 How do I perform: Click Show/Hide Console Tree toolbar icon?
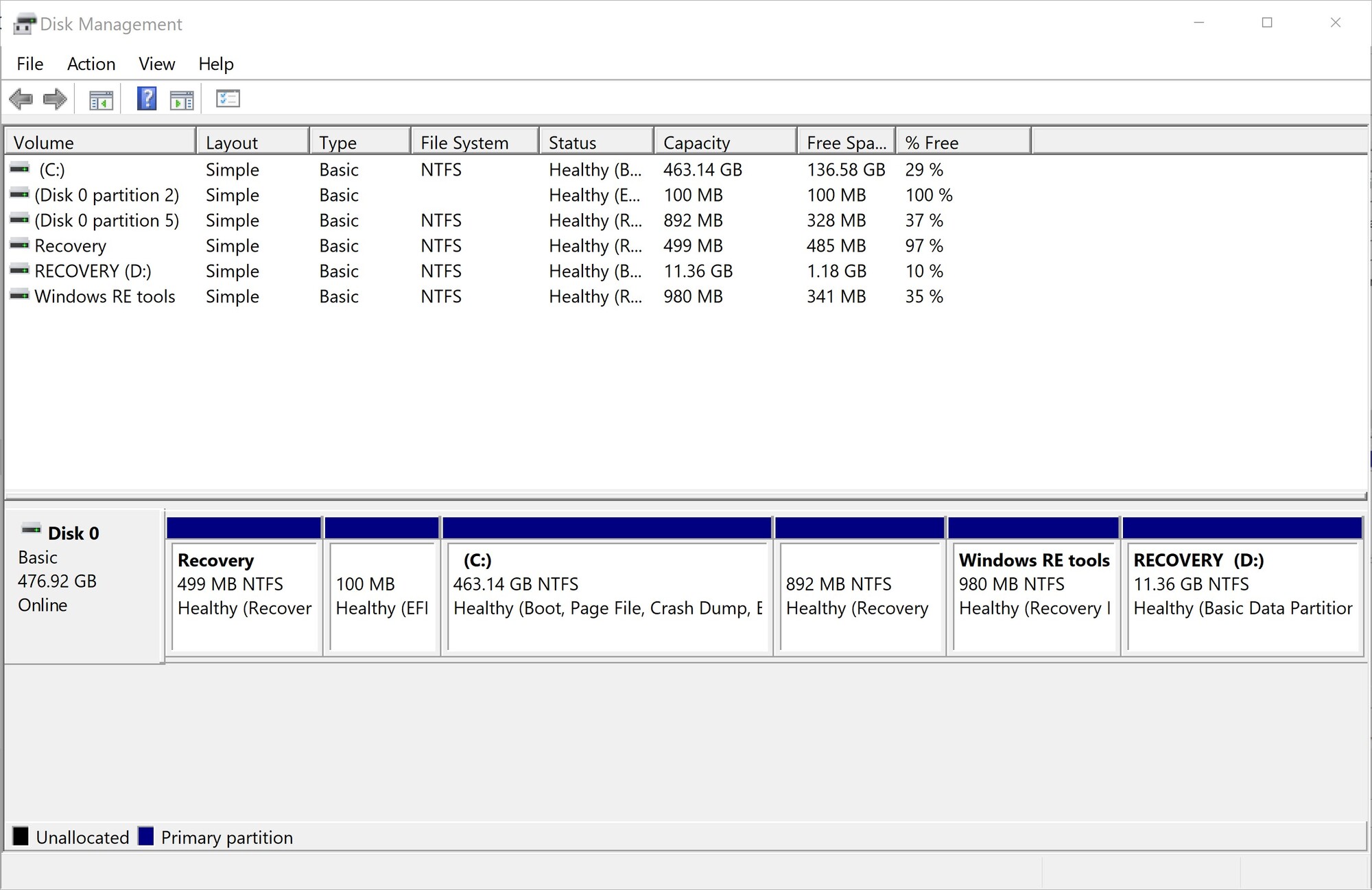tap(101, 100)
